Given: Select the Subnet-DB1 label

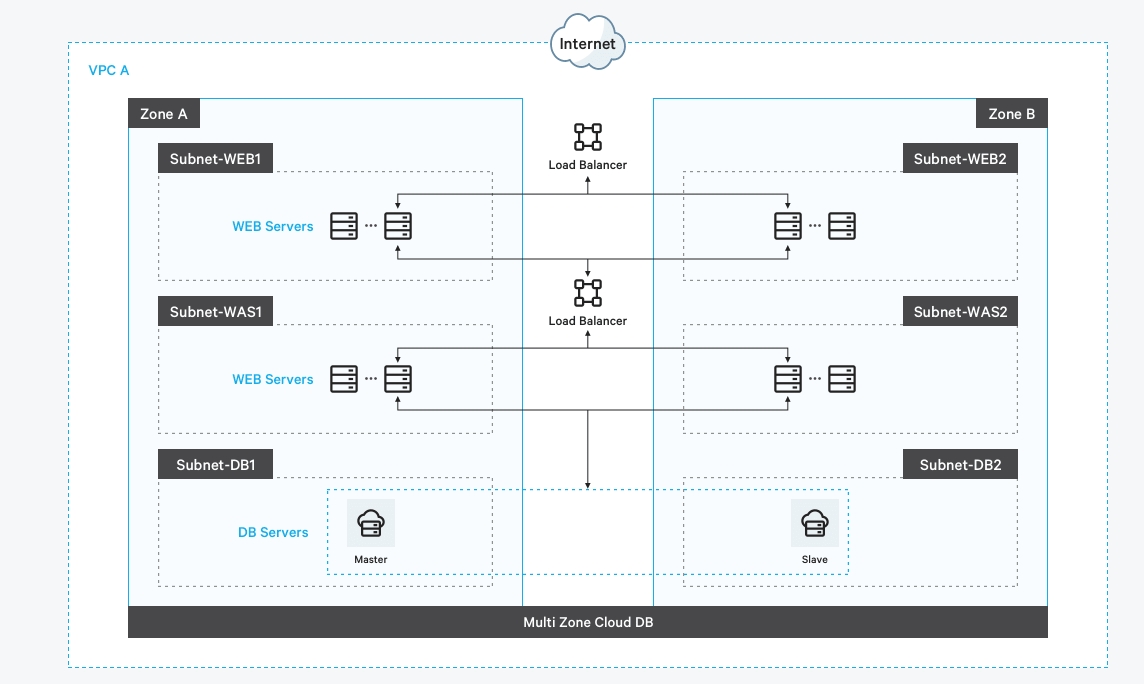Looking at the screenshot, I should [x=216, y=464].
